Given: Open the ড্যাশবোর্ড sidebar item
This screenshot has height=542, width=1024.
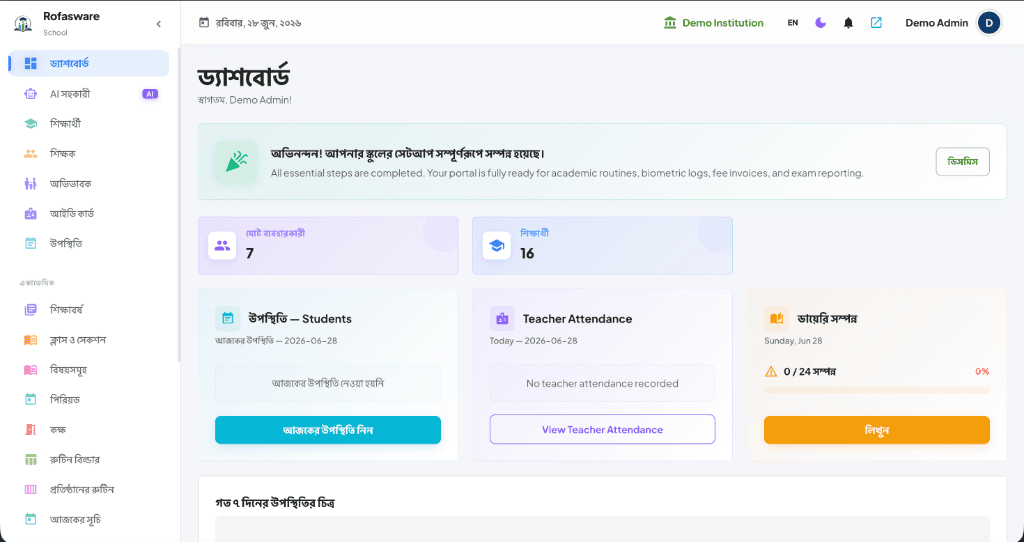Looking at the screenshot, I should [x=89, y=63].
